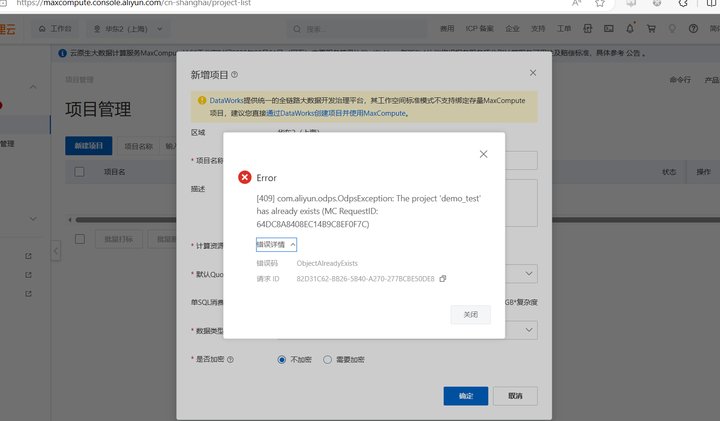Click the error code text ObjectAlreadyExists
The image size is (720, 421).
tap(327, 263)
